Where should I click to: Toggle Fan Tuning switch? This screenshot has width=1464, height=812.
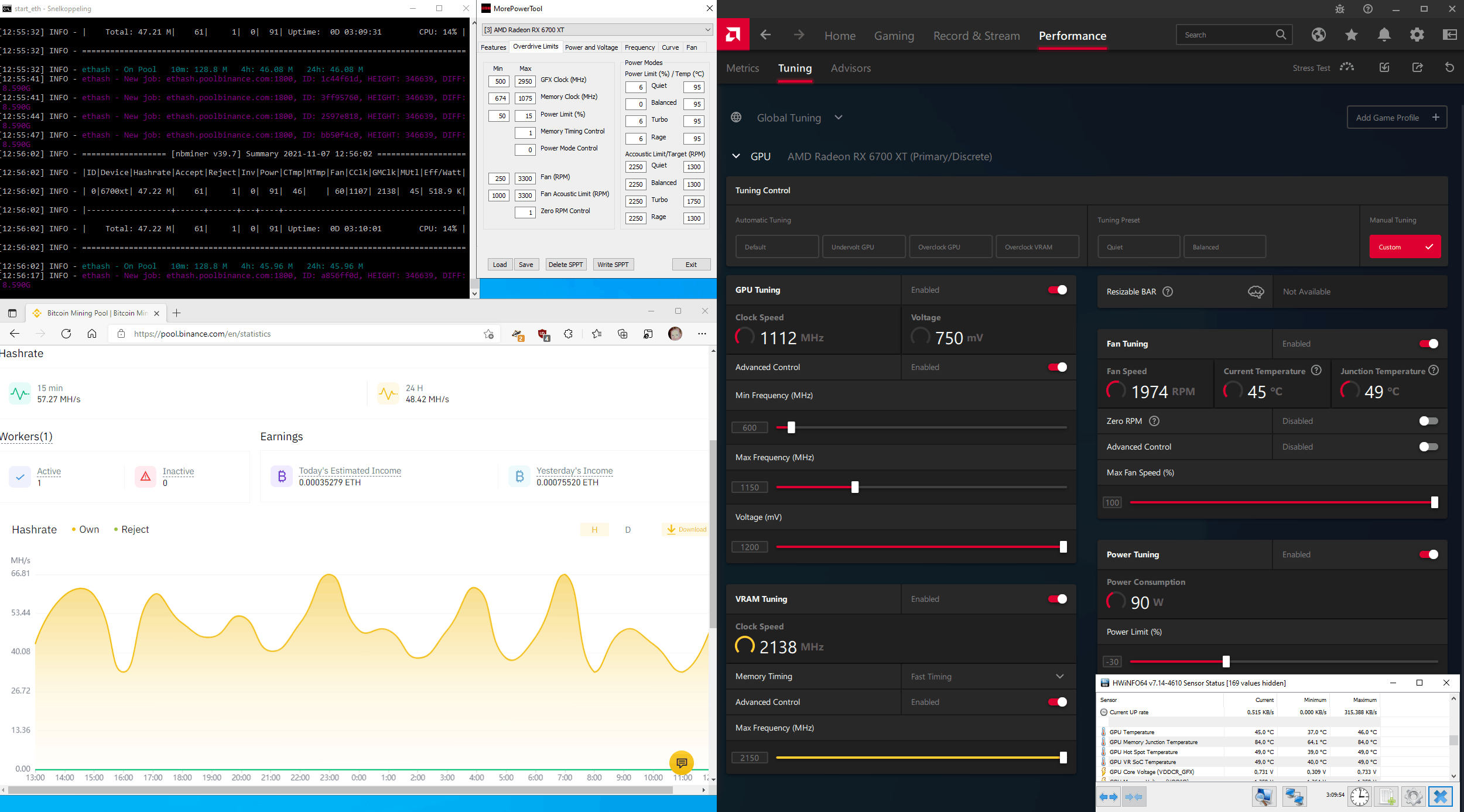[1429, 344]
